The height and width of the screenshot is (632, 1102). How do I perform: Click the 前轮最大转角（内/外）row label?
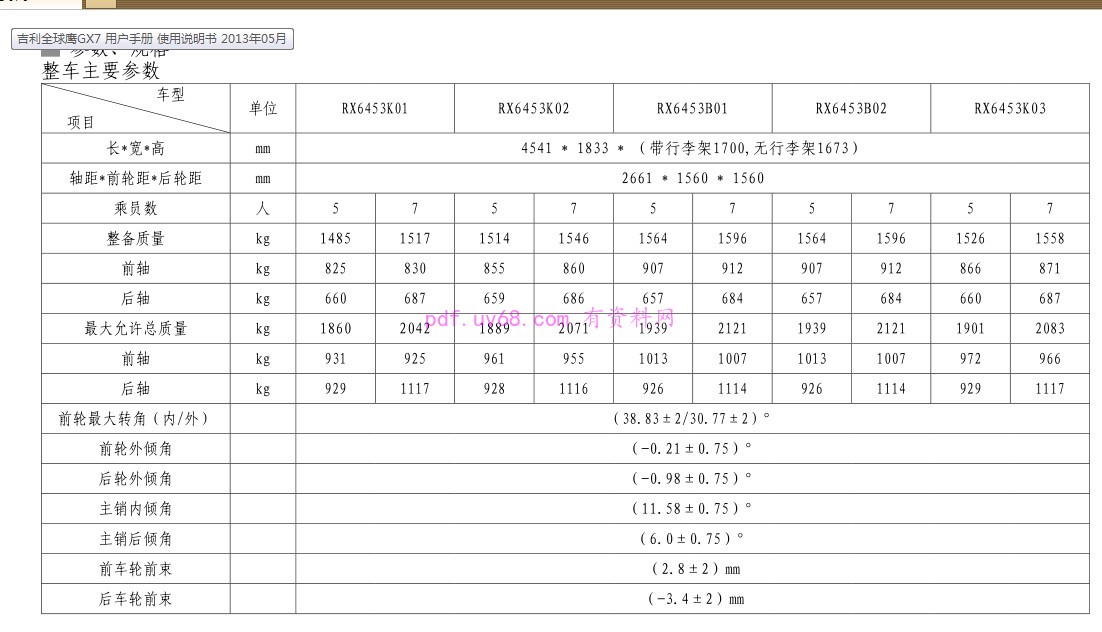136,419
